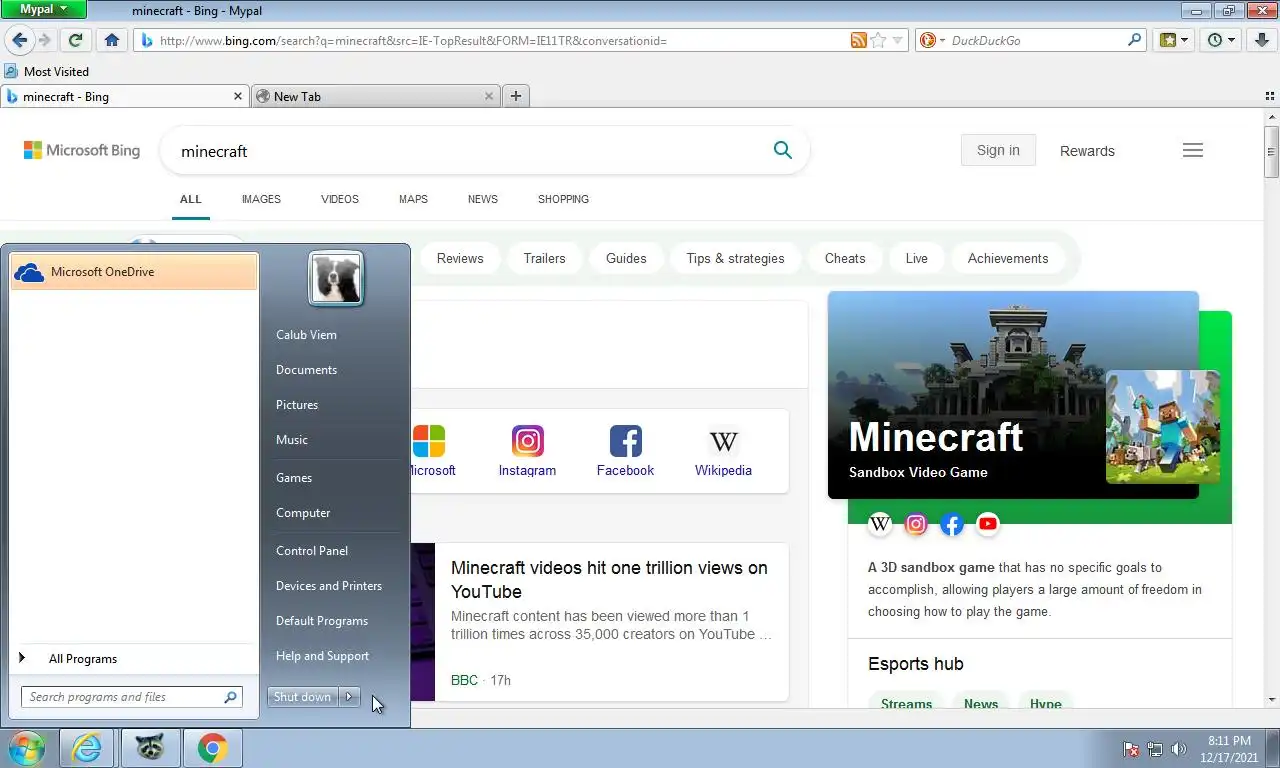Screen dimensions: 1280x768
Task: Click the Shut down button
Action: [x=302, y=697]
